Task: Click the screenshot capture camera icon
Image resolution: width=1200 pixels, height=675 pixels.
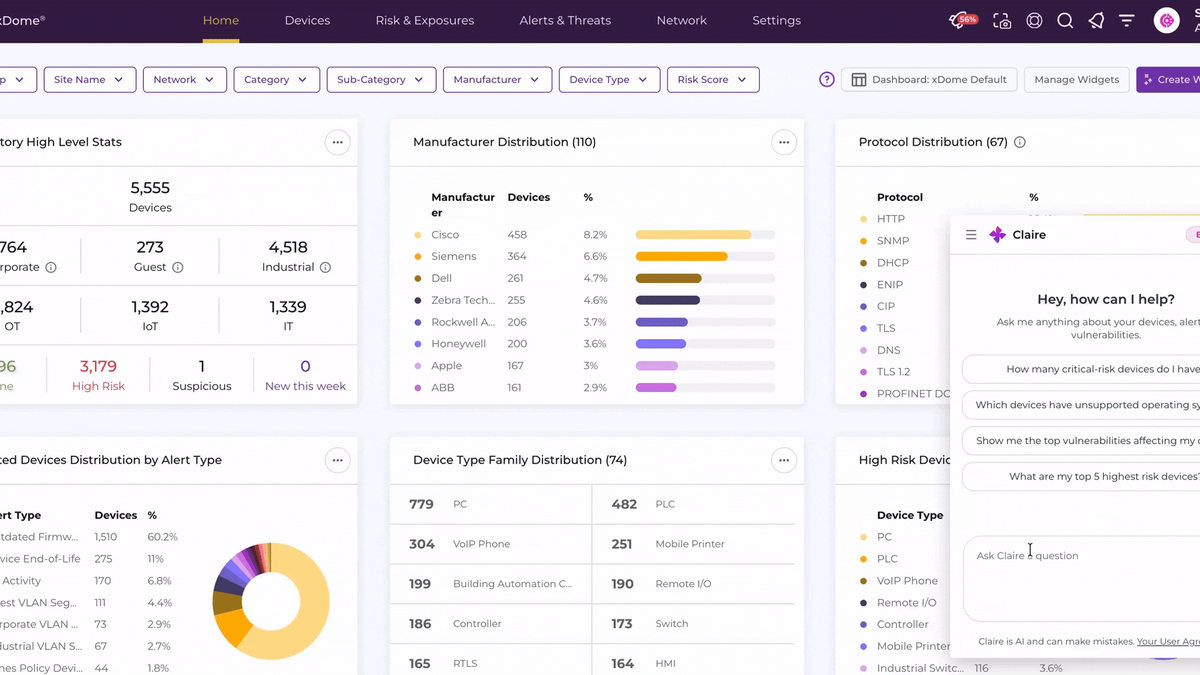Action: click(1002, 21)
